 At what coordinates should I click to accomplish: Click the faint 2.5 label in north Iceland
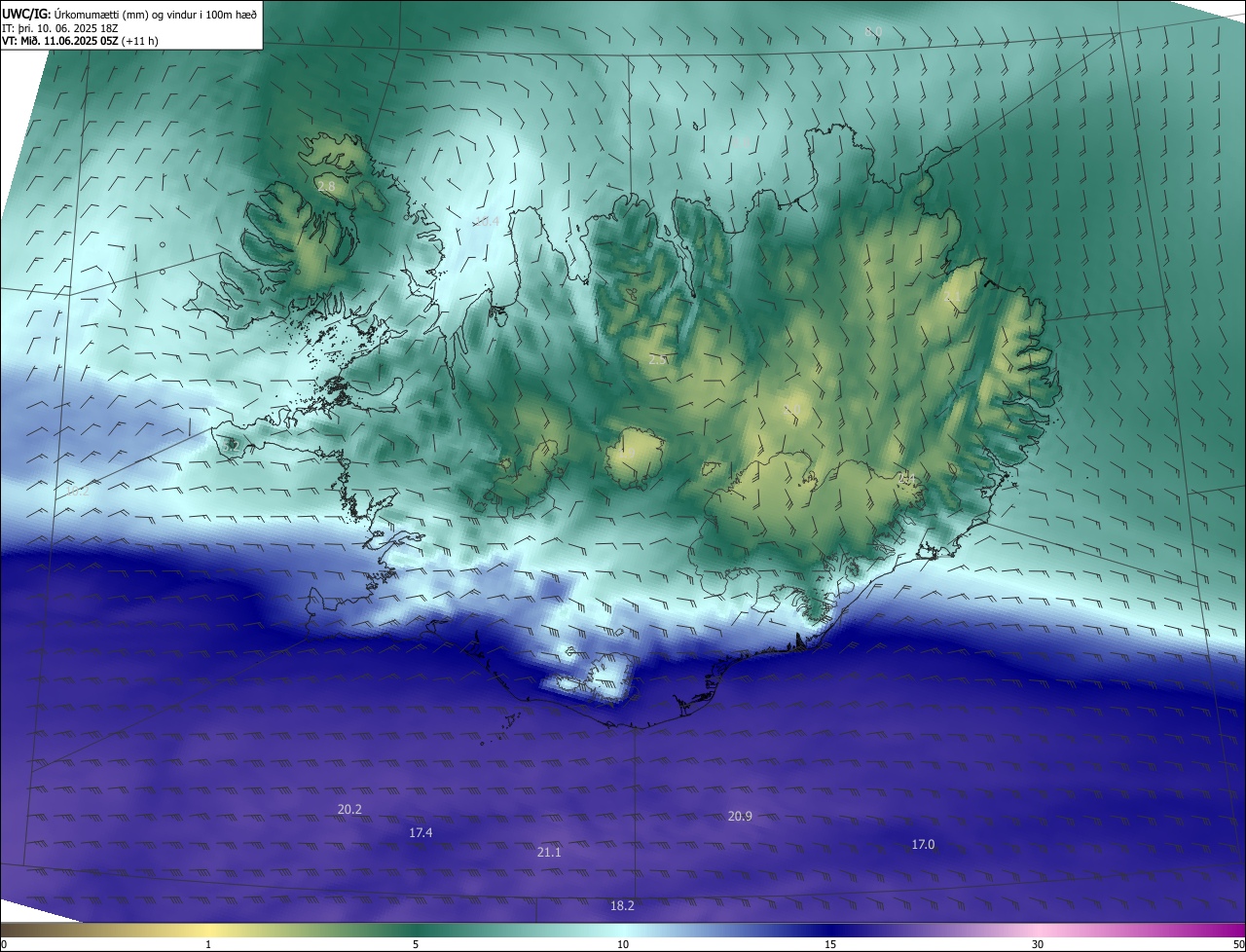tap(657, 360)
